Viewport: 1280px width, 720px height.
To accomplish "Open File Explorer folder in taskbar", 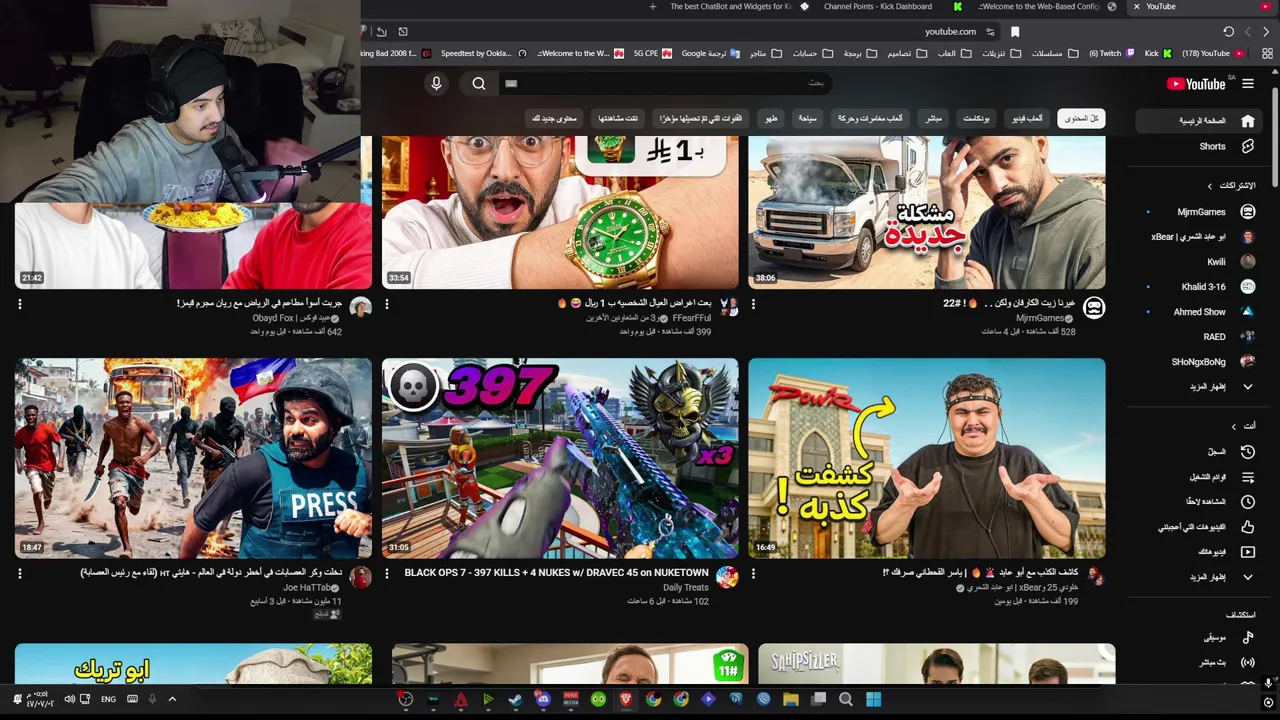I will pyautogui.click(x=790, y=700).
